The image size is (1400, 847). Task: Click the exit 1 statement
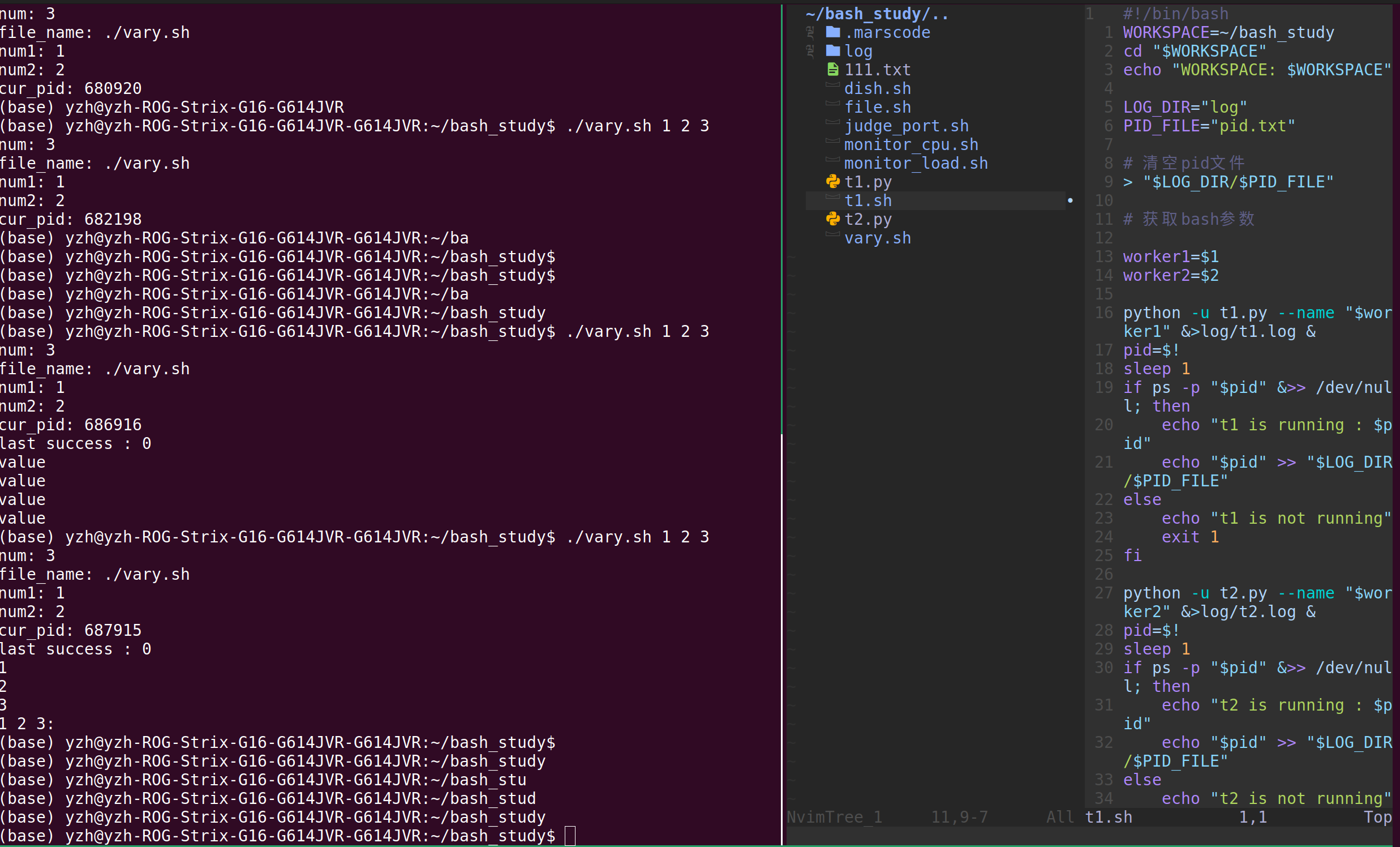coord(1189,537)
